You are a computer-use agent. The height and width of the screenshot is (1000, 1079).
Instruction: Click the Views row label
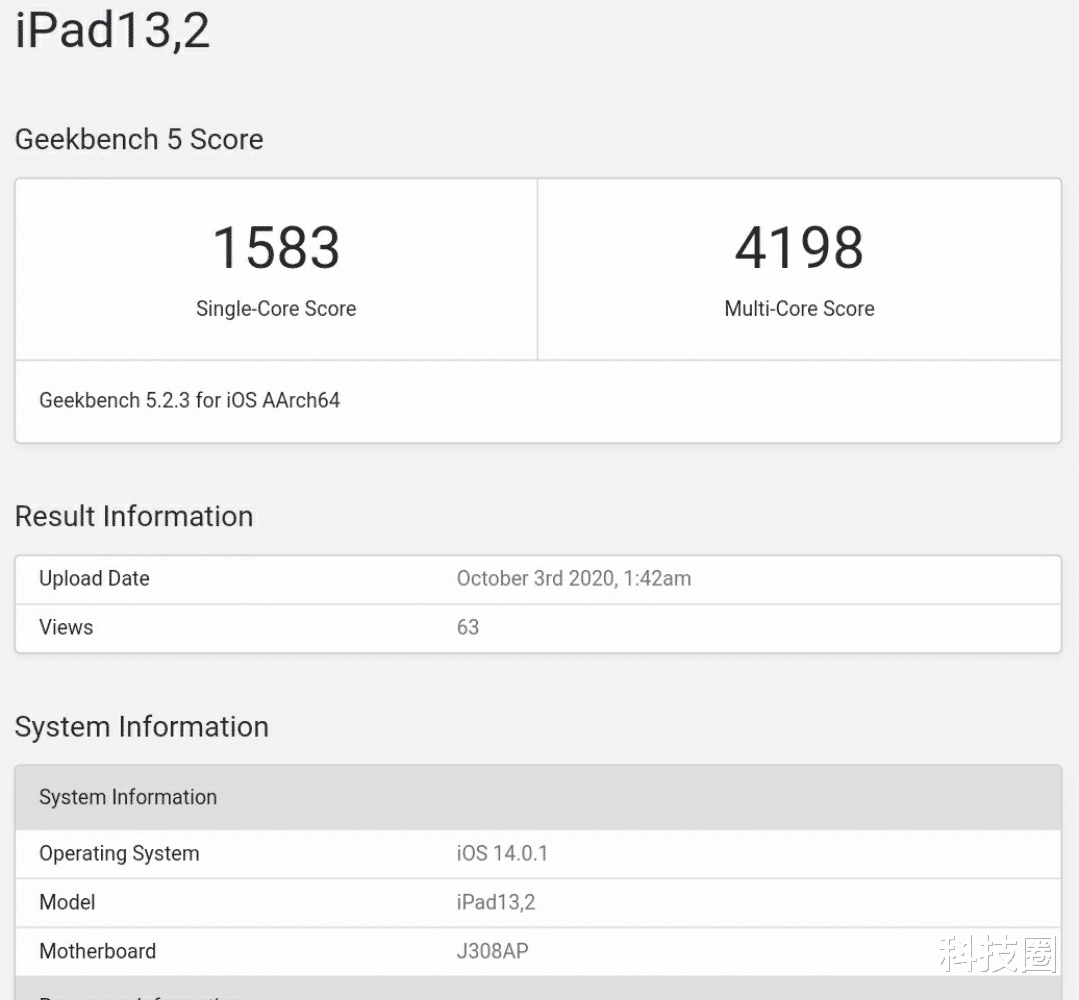click(66, 627)
